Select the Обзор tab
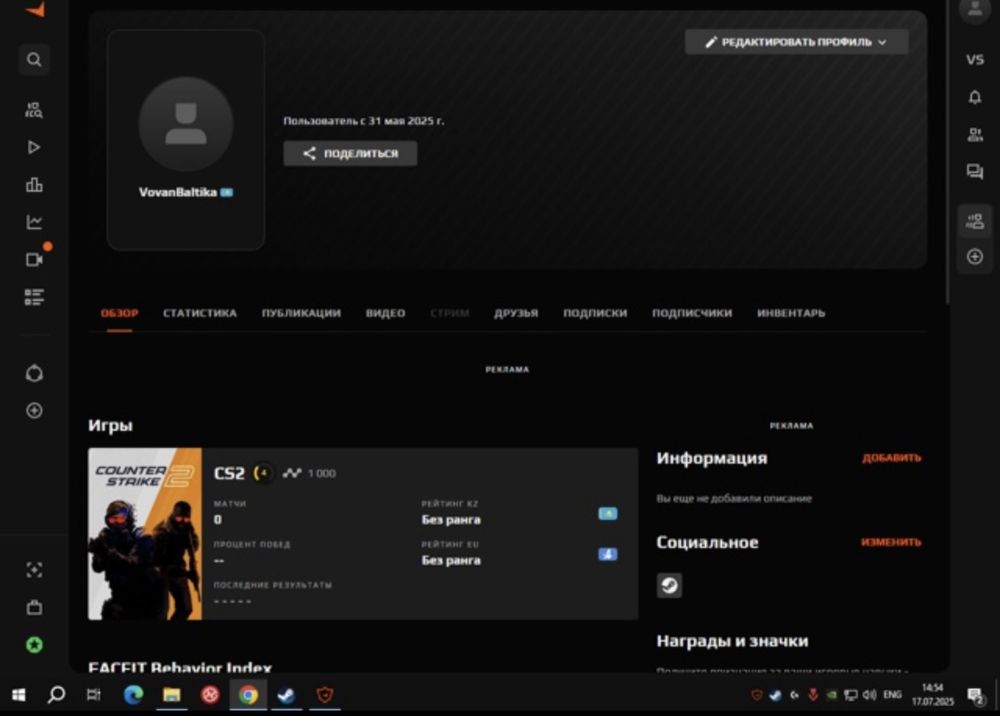1000x716 pixels. click(x=119, y=313)
